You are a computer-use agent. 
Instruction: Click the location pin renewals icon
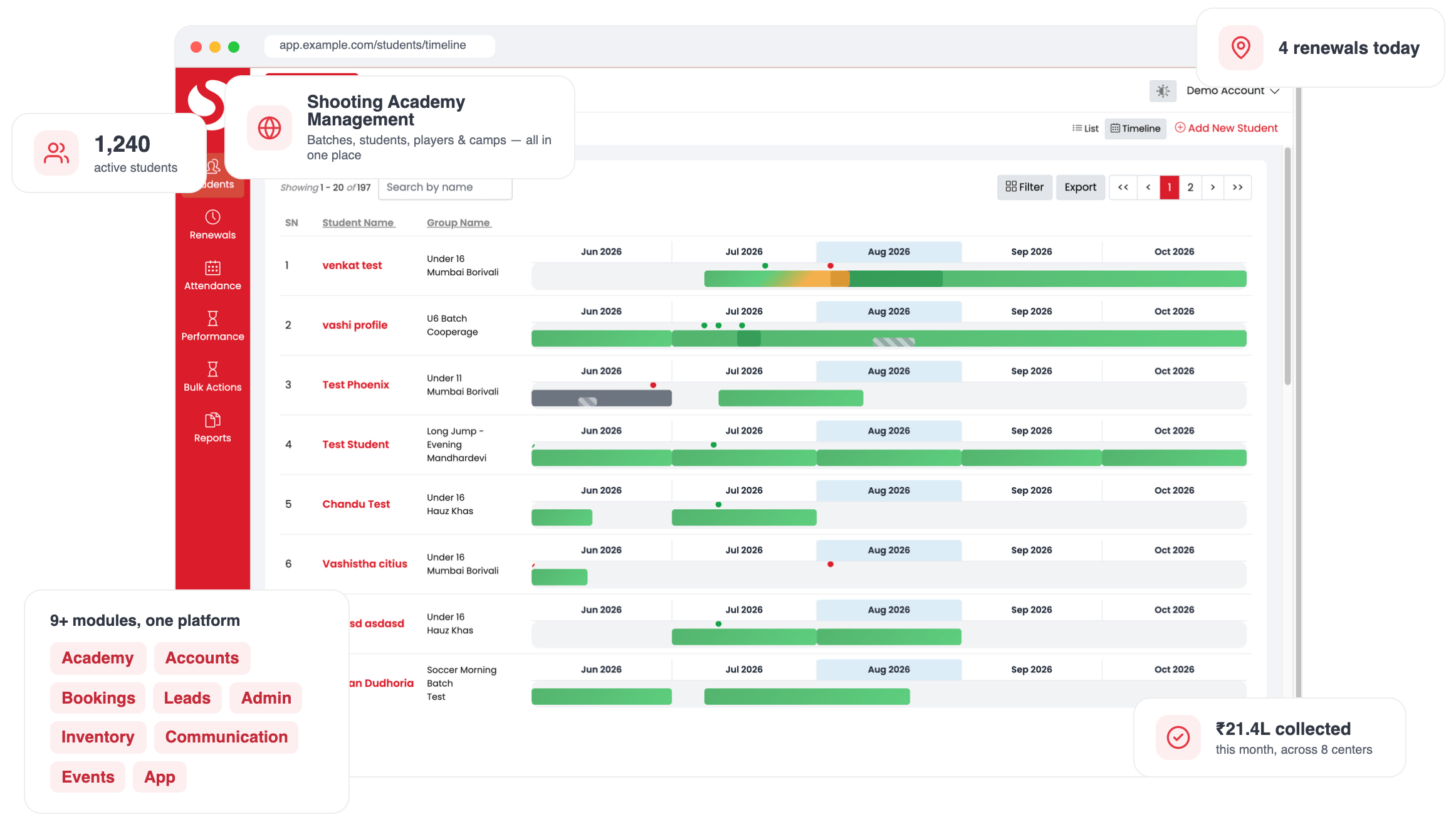(x=1240, y=48)
